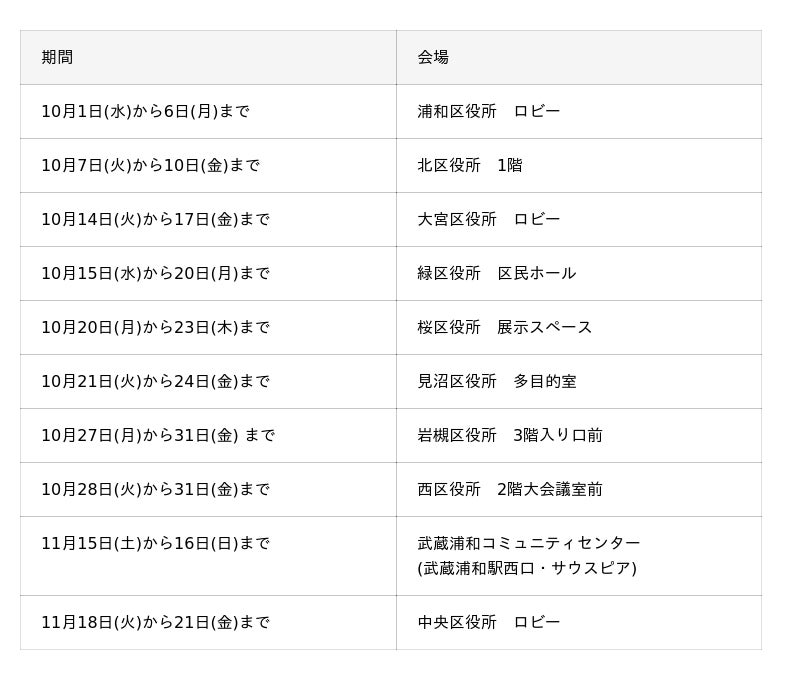Select the 11月15日(土)から16日(日)まで date cell

155,543
